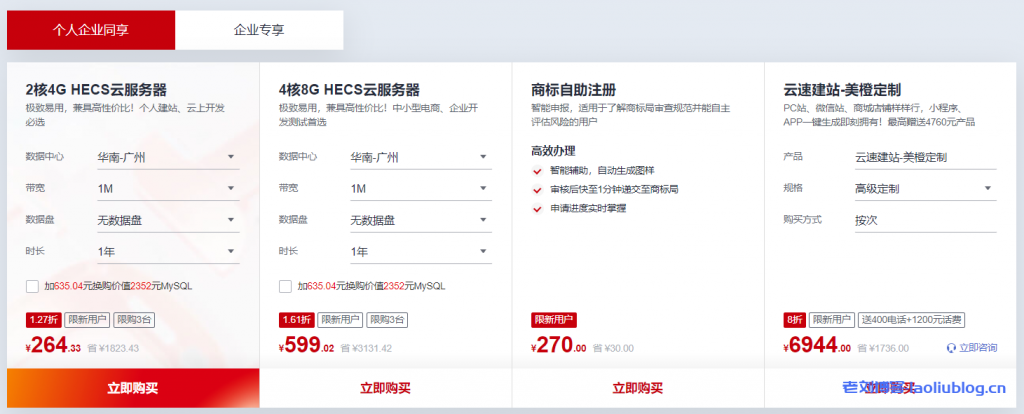Click the 送400电话+1200元话费 tag
The image size is (1024, 414).
pyautogui.click(x=911, y=320)
